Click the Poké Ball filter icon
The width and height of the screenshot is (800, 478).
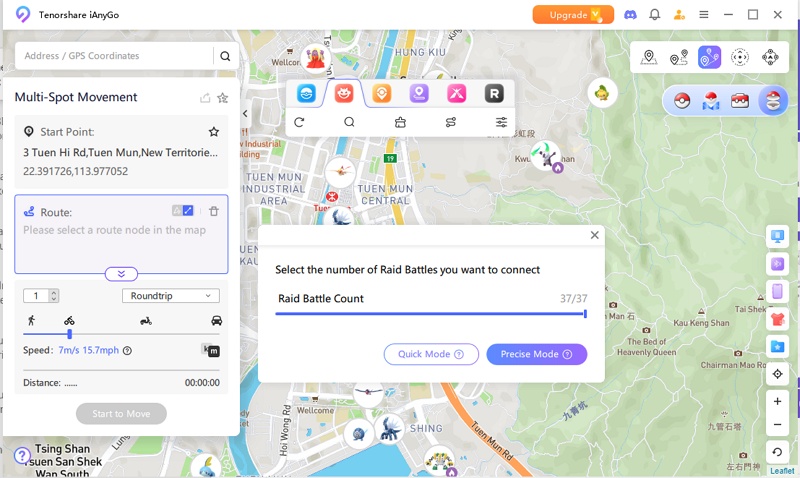pyautogui.click(x=682, y=100)
